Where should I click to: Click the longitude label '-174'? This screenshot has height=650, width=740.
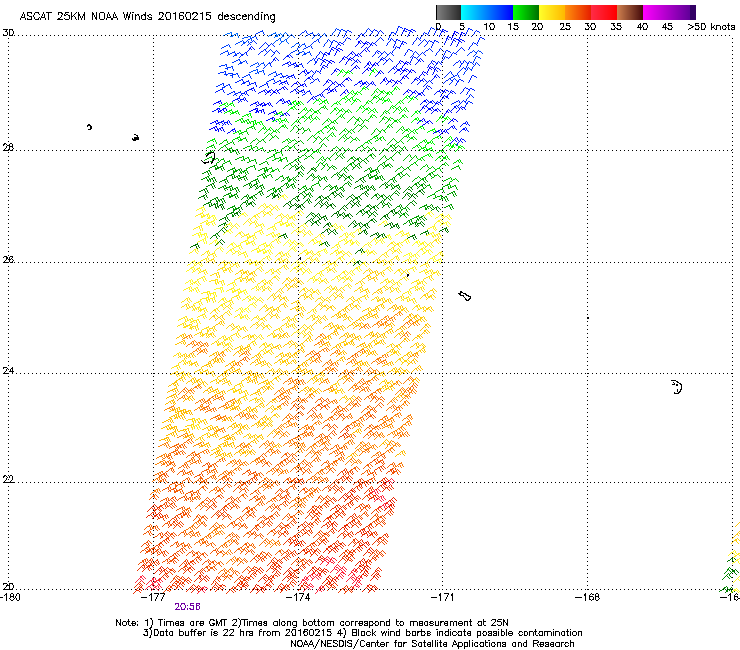pos(298,598)
